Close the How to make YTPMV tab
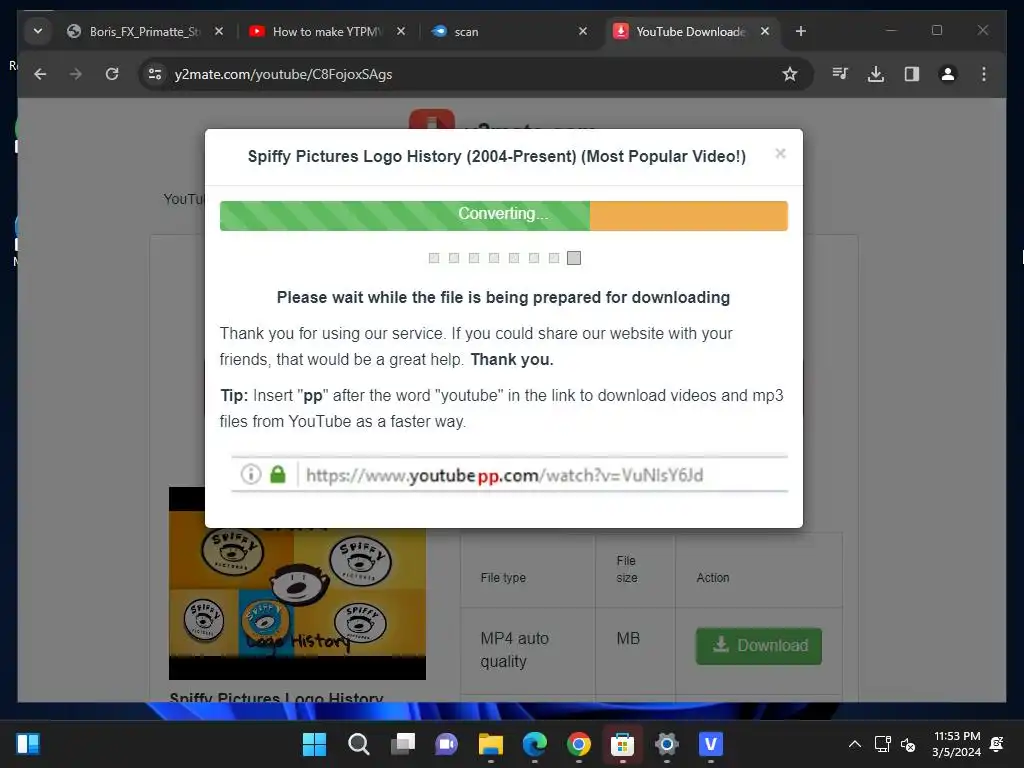The height and width of the screenshot is (768, 1024). coord(401,31)
